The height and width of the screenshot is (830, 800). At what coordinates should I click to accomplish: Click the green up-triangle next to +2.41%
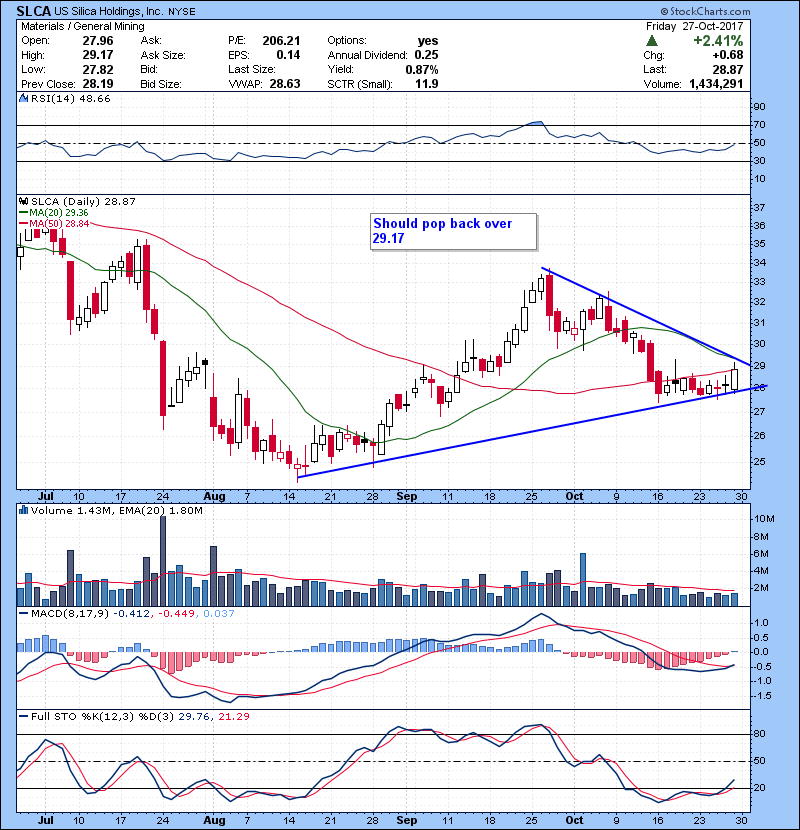pos(652,41)
